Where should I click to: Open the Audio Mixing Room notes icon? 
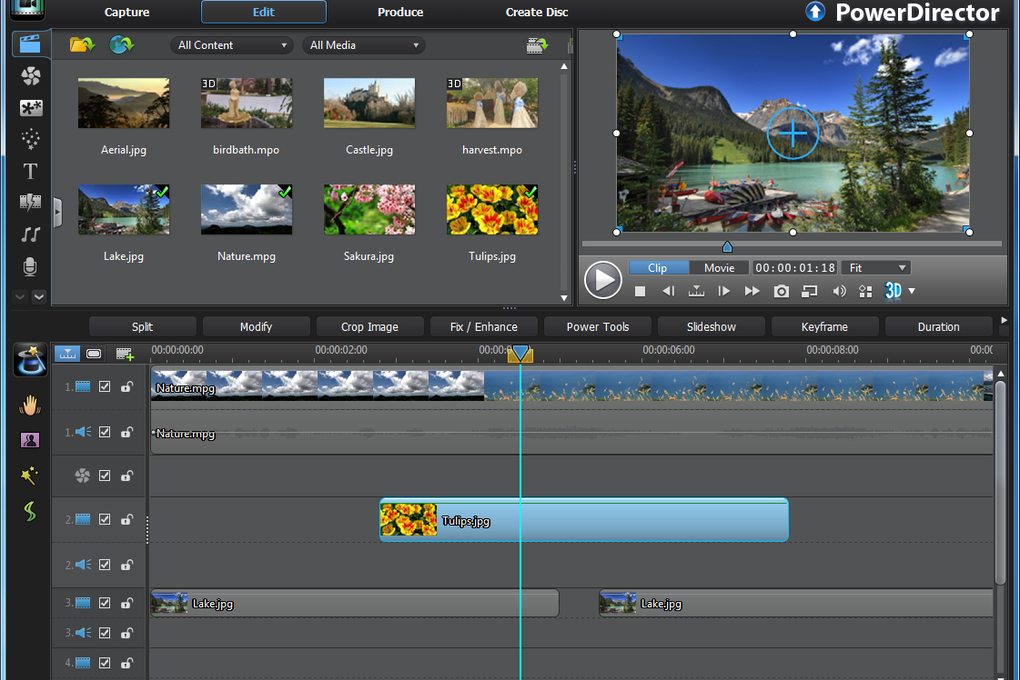click(x=30, y=234)
